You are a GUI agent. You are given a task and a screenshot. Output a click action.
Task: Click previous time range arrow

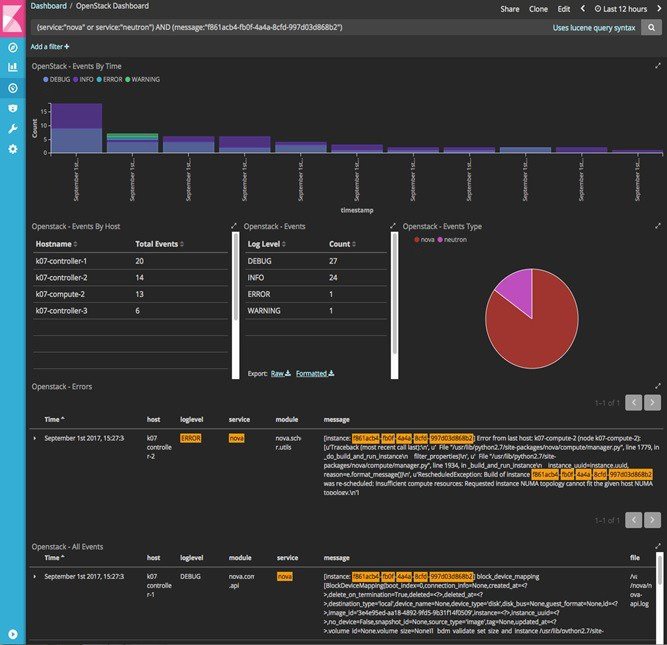pos(583,9)
